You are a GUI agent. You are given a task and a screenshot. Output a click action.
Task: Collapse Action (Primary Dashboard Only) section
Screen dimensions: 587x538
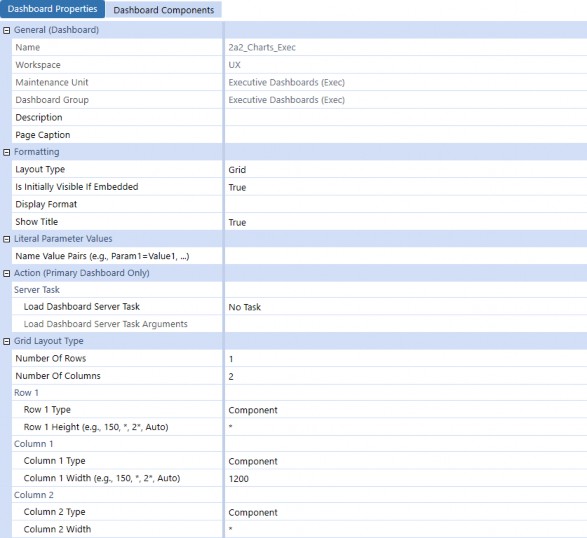tap(6, 274)
